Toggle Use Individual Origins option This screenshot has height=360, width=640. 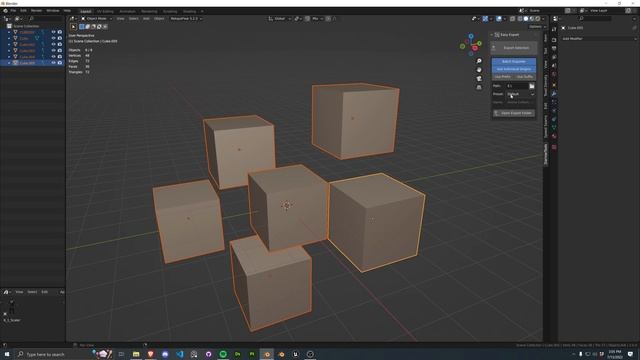tap(513, 69)
